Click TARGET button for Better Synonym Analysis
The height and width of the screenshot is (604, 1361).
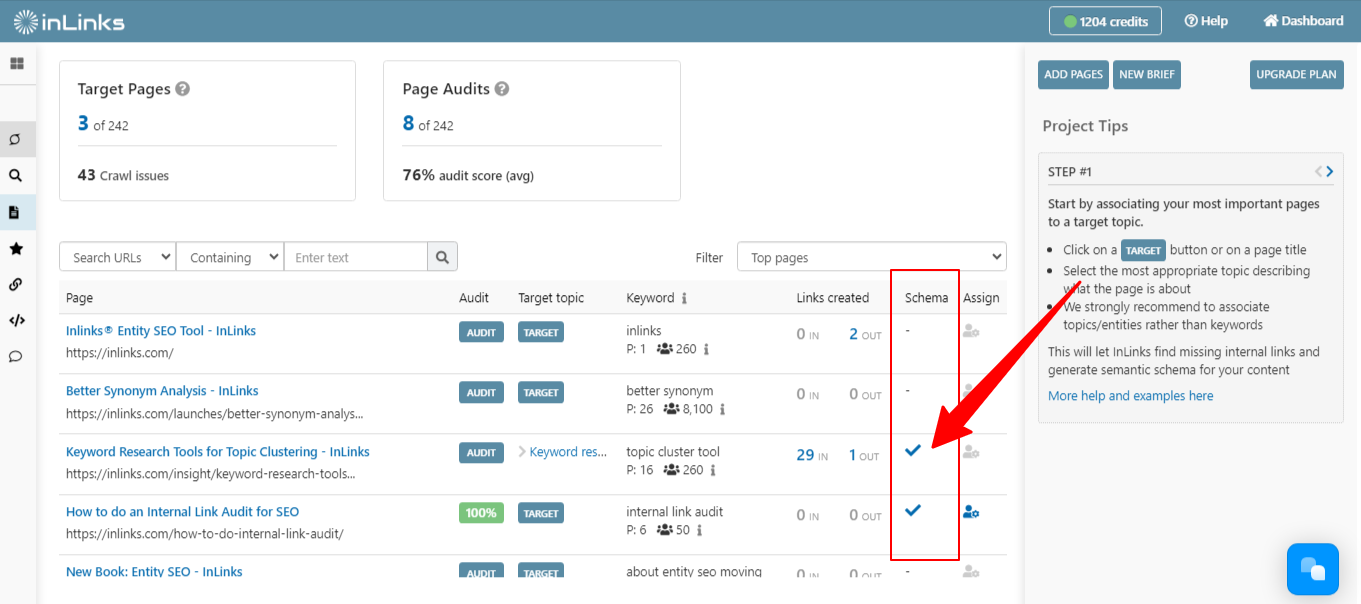541,392
